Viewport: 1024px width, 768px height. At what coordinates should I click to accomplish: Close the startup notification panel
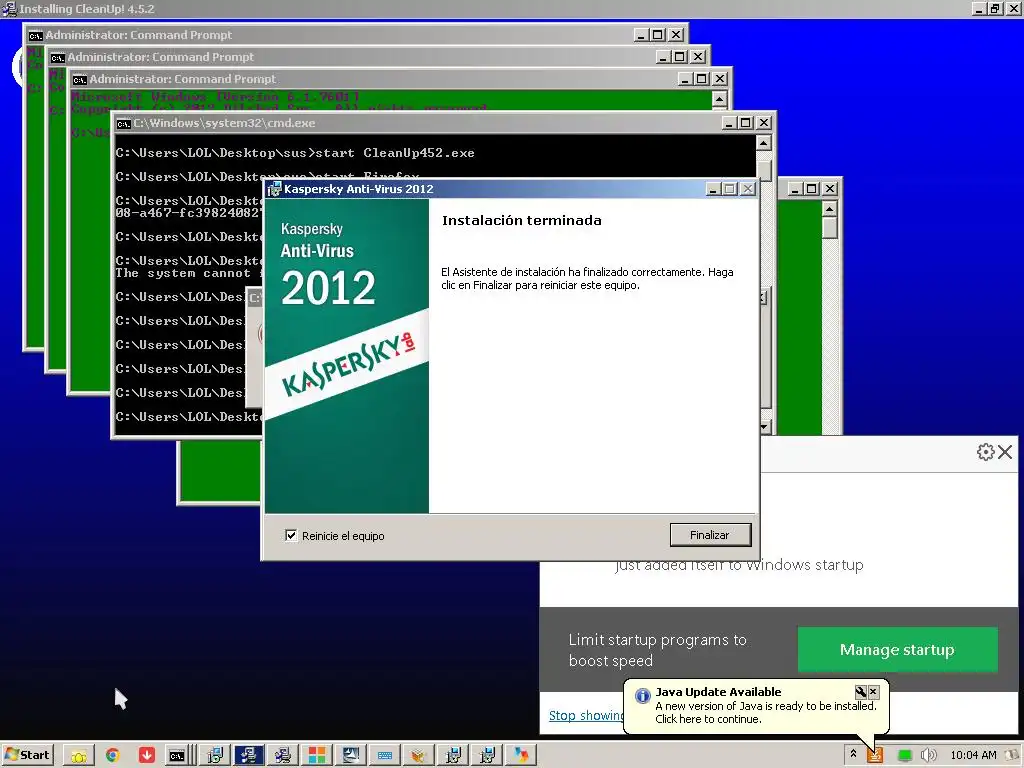tap(1005, 452)
